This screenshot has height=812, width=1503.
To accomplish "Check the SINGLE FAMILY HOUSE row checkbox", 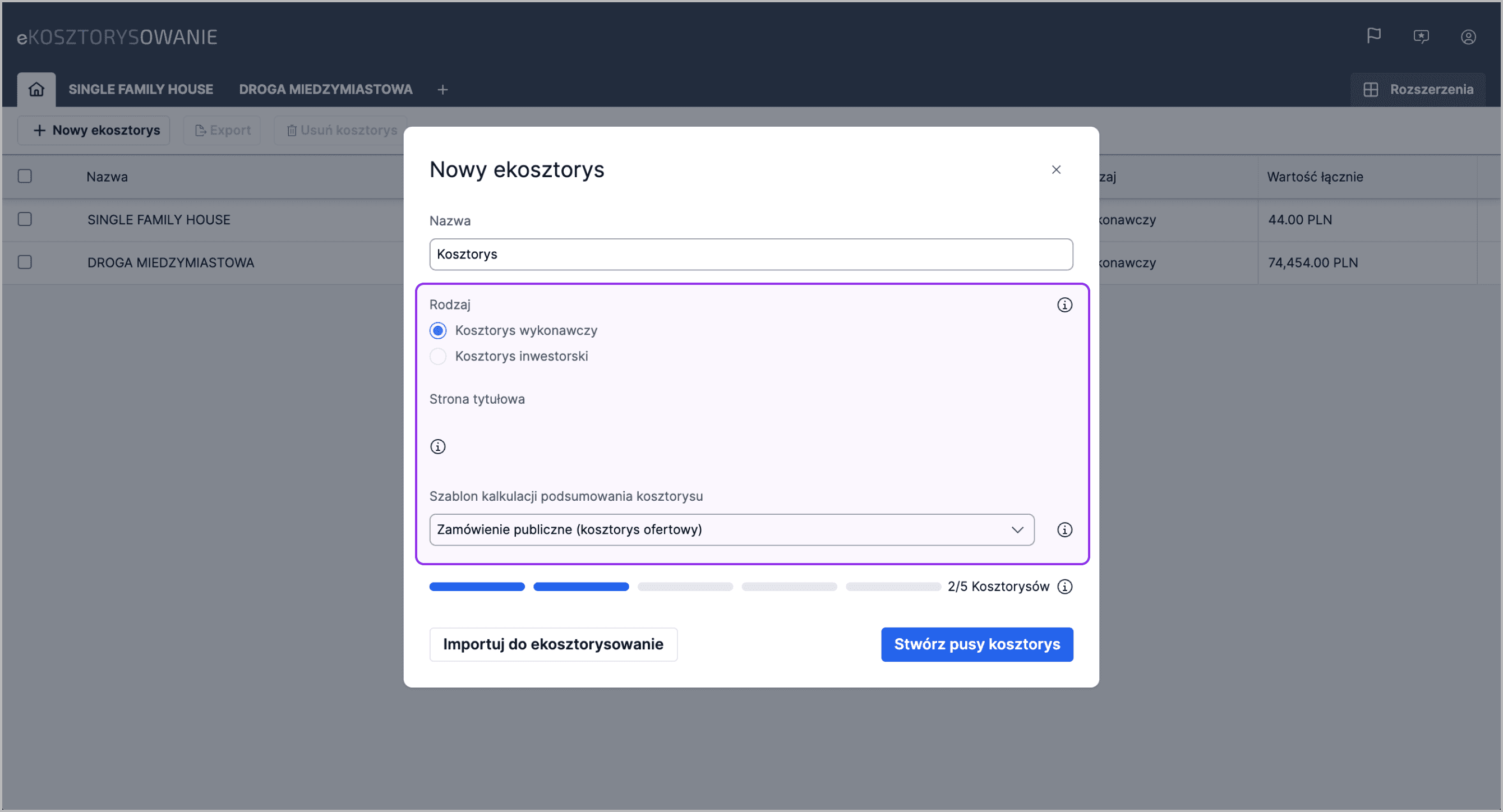I will (x=25, y=219).
